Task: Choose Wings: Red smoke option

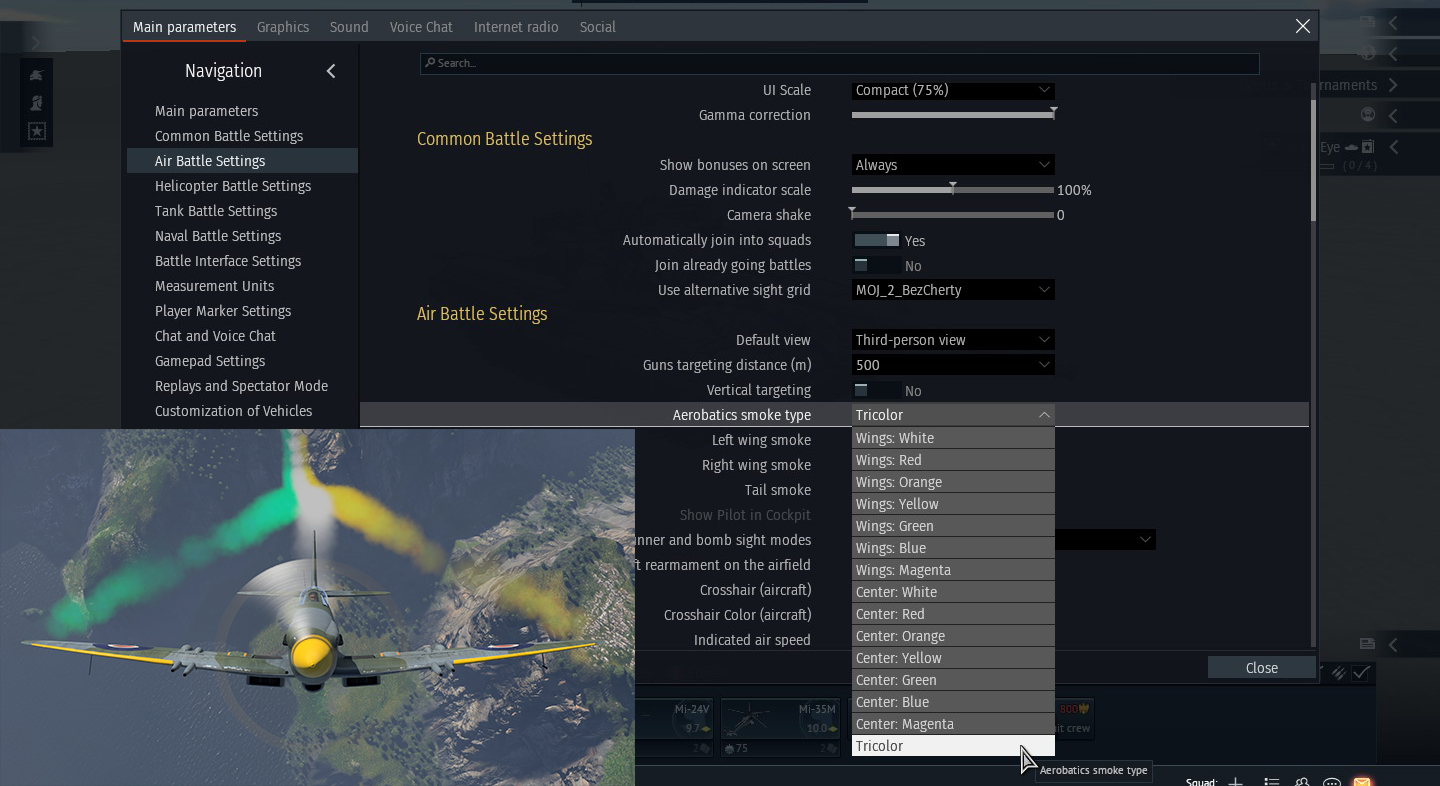Action: pyautogui.click(x=953, y=460)
